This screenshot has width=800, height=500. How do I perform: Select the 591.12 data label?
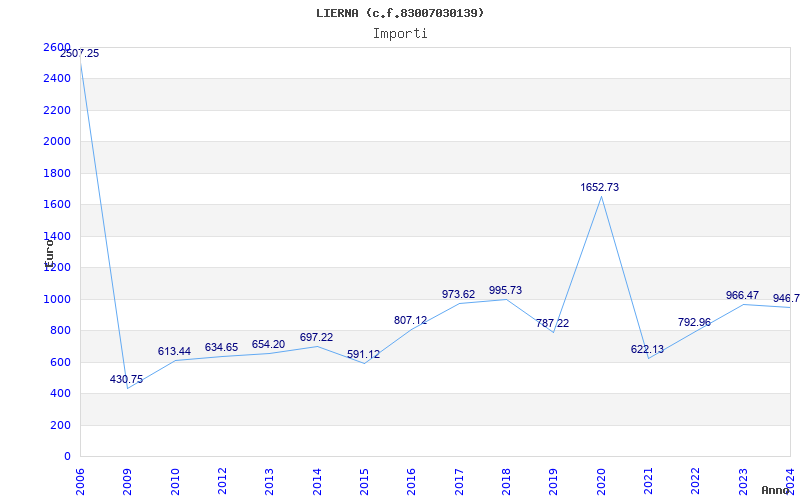[x=363, y=355]
